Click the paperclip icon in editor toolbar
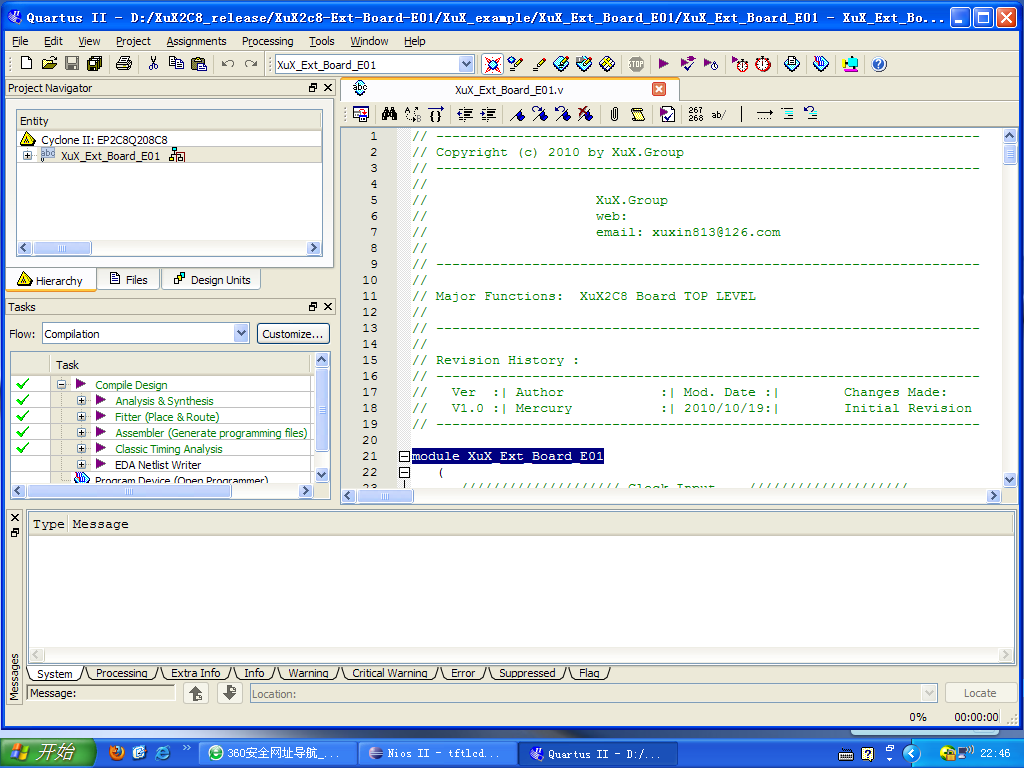 tap(614, 114)
